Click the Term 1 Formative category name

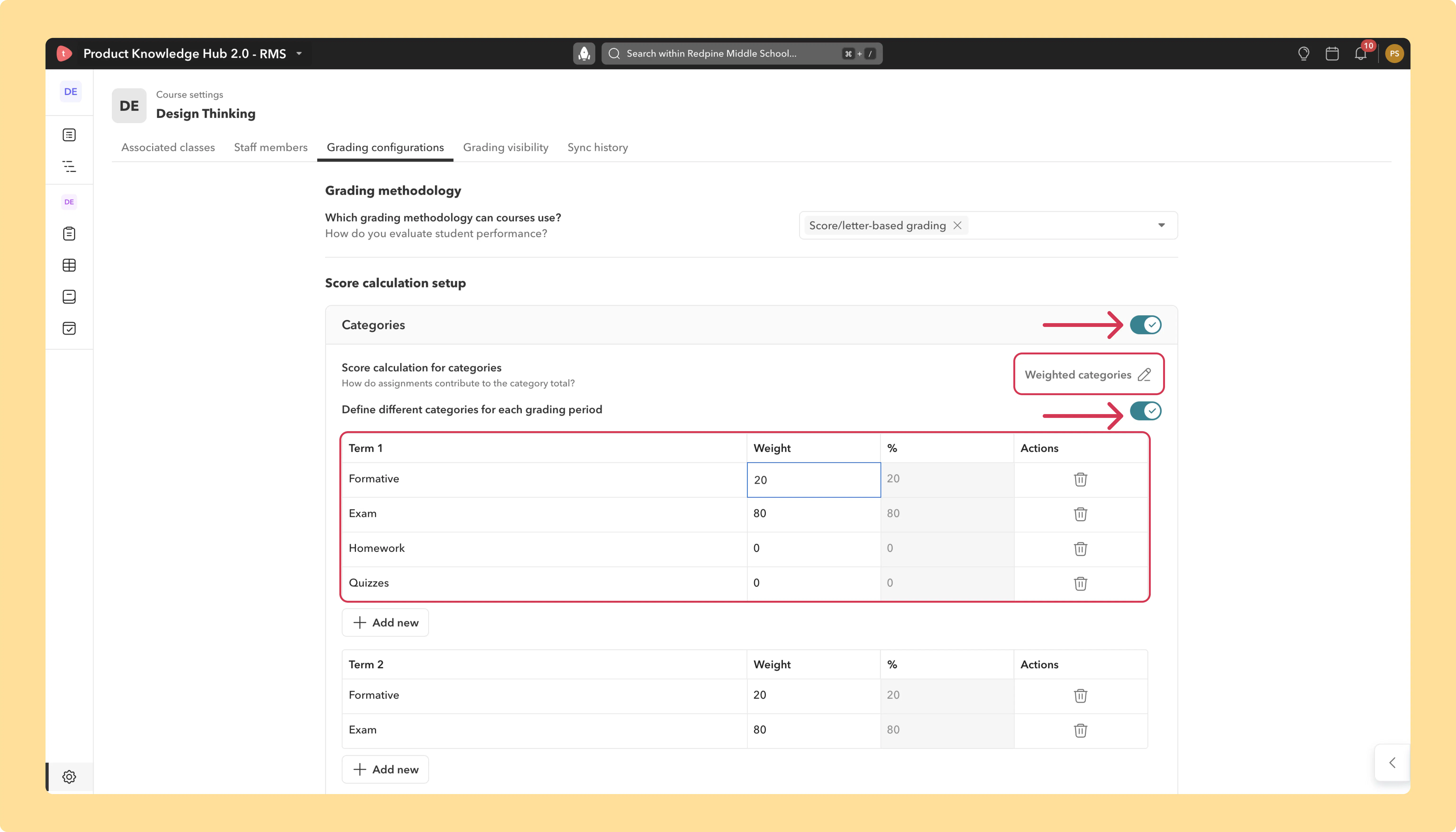click(x=374, y=479)
